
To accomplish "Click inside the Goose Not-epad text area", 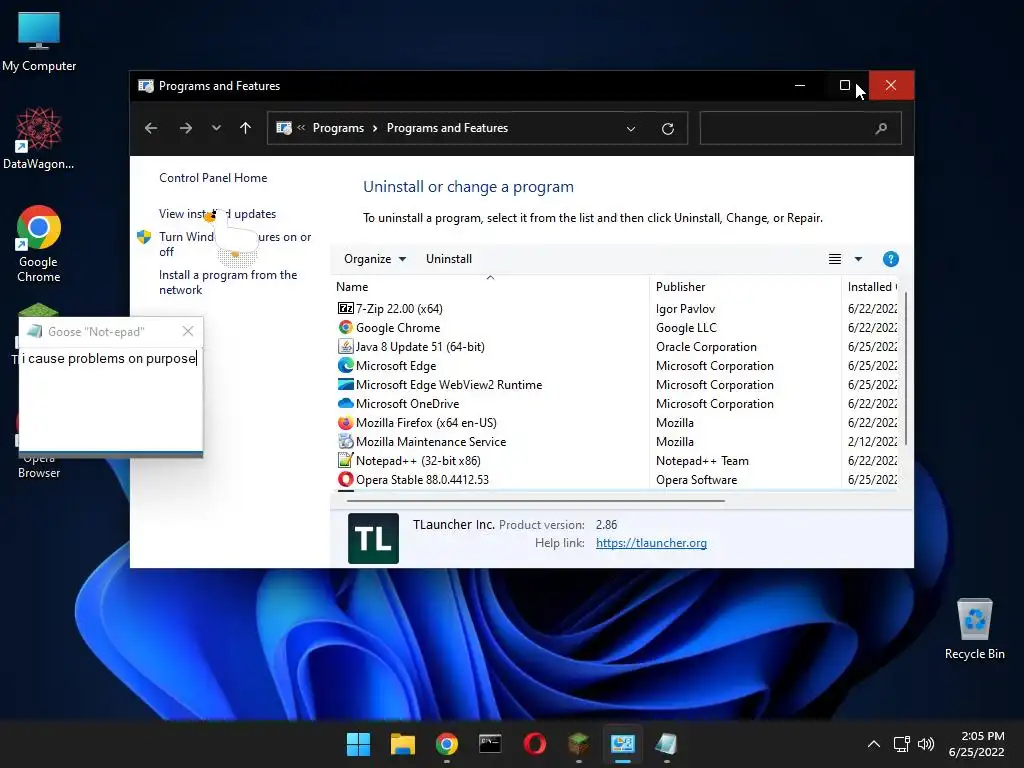I will click(110, 398).
